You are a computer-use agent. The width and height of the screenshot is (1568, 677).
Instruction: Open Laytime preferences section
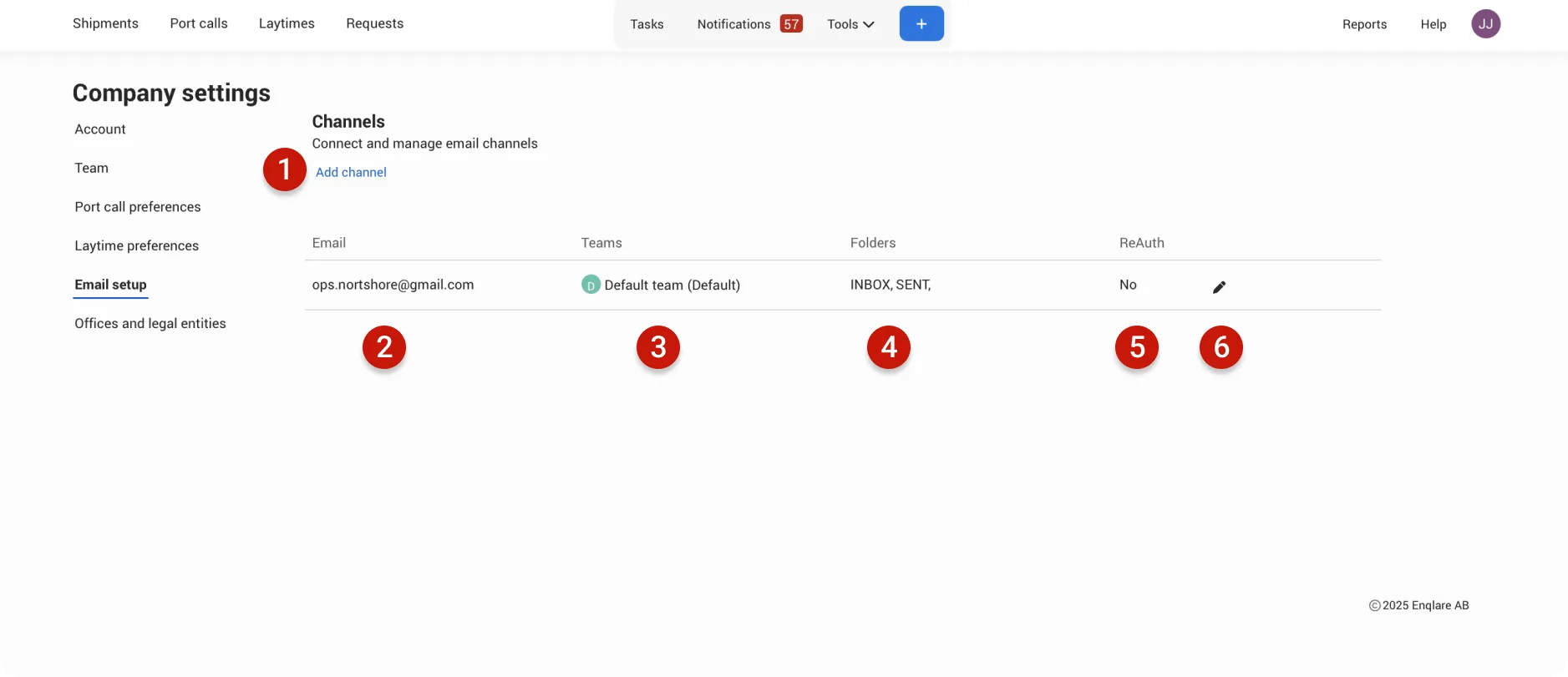tap(137, 245)
